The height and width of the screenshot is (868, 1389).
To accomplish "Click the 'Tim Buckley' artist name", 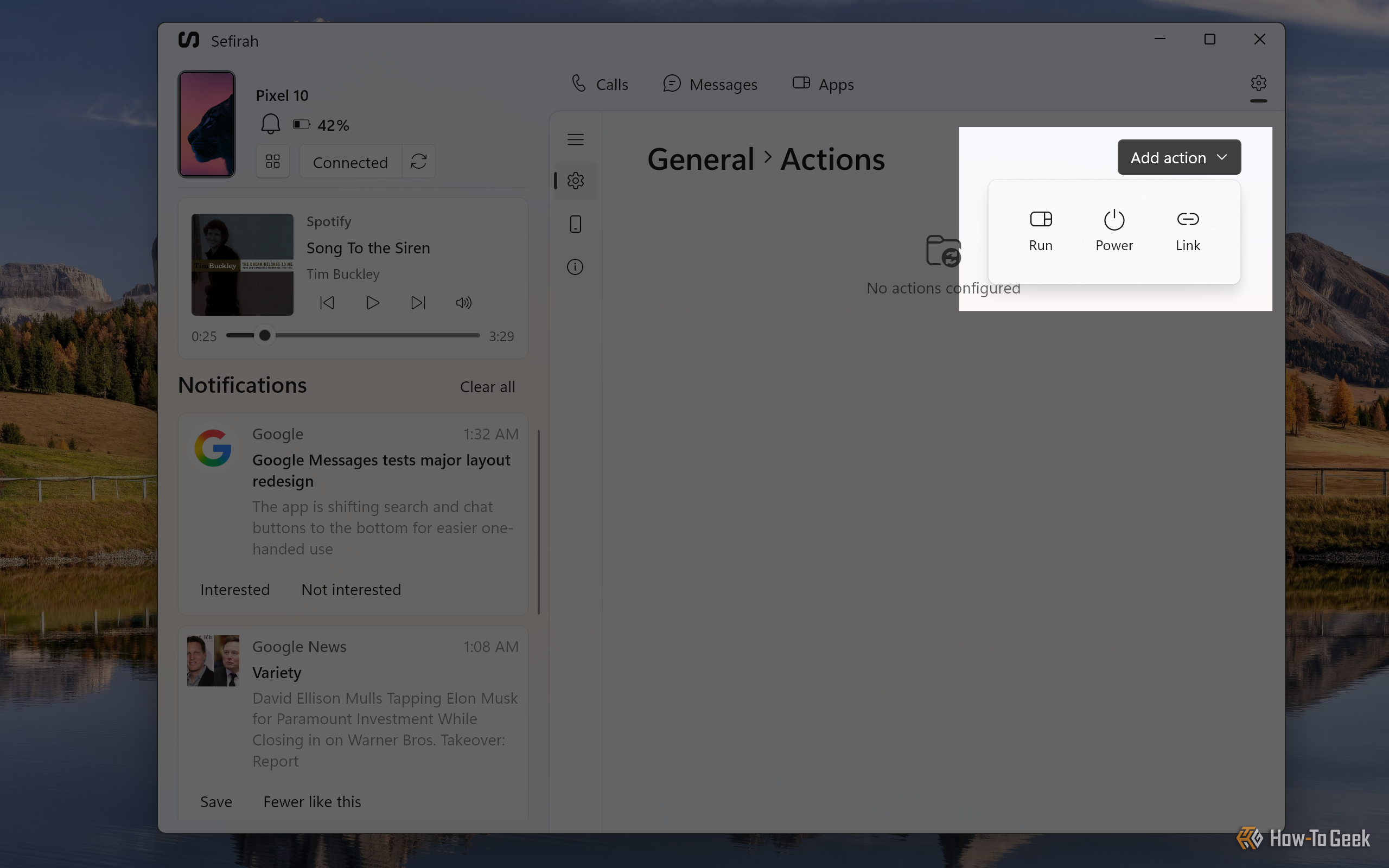I will pos(343,274).
